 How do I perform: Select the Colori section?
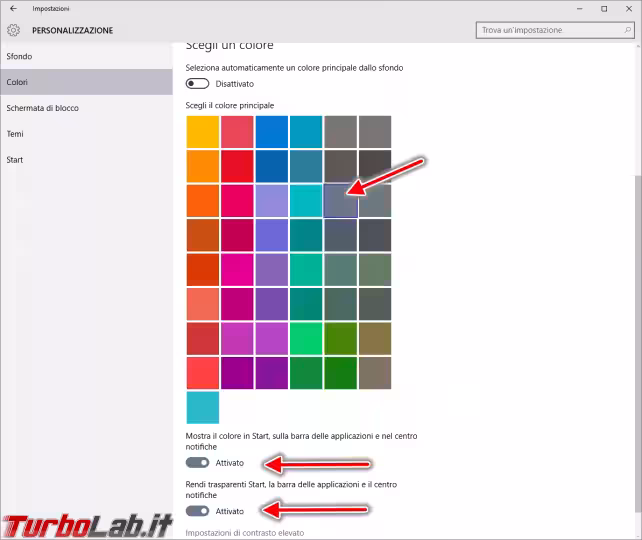coord(86,82)
